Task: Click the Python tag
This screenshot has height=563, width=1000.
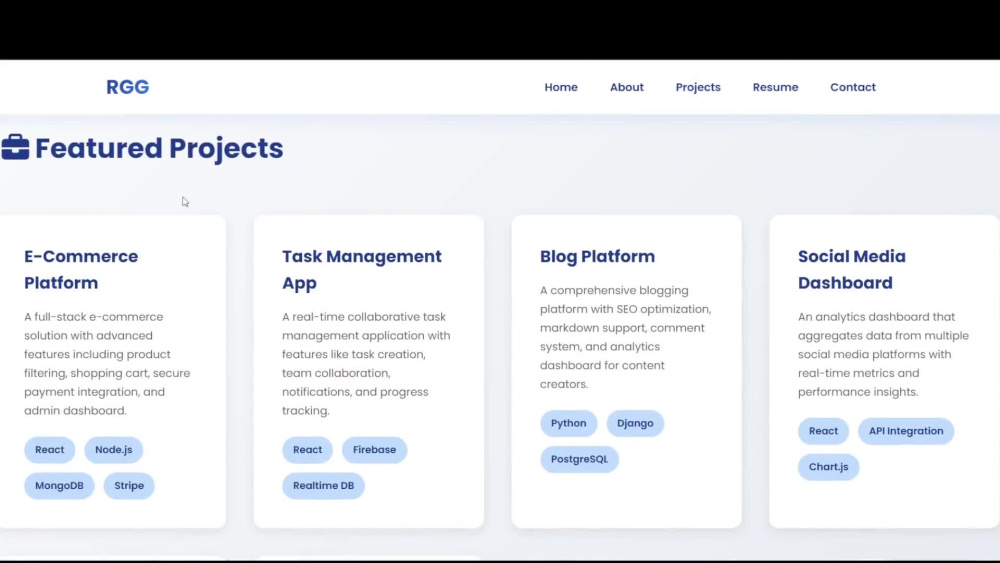Action: point(568,423)
